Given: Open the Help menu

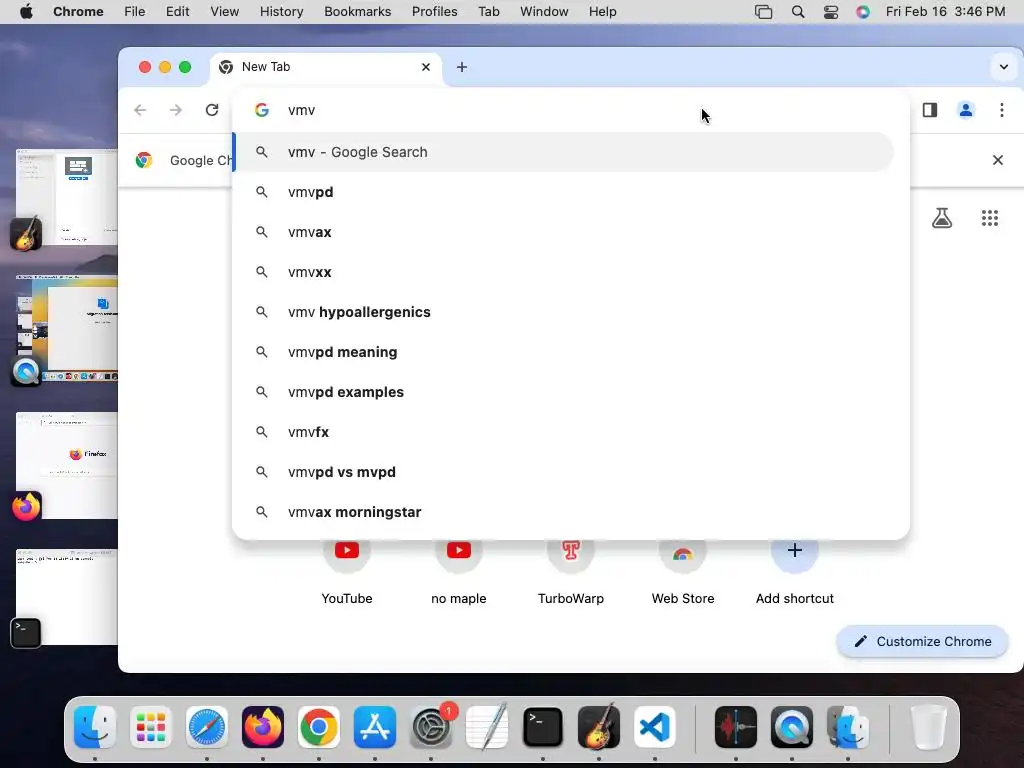Looking at the screenshot, I should pos(602,12).
